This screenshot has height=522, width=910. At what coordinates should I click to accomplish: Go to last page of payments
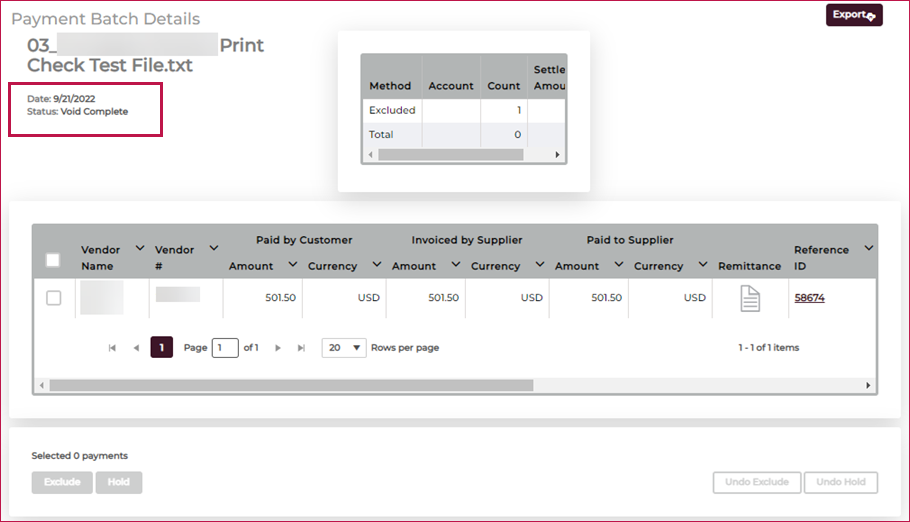coord(301,348)
